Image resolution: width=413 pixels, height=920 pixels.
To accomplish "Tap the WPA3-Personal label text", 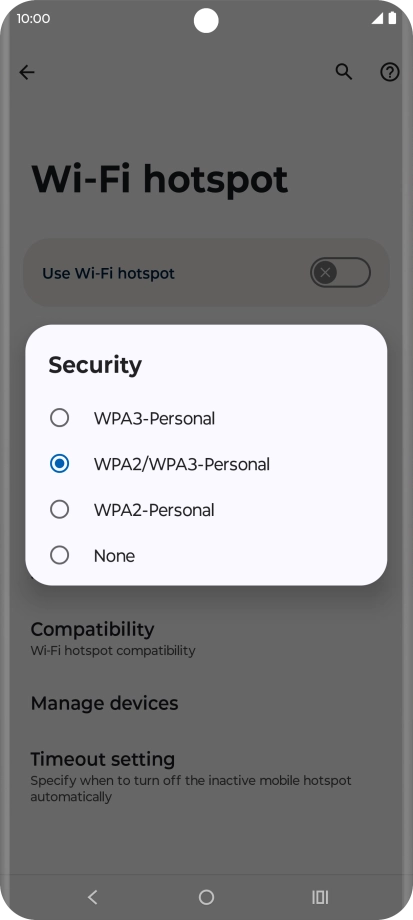I will [x=154, y=418].
